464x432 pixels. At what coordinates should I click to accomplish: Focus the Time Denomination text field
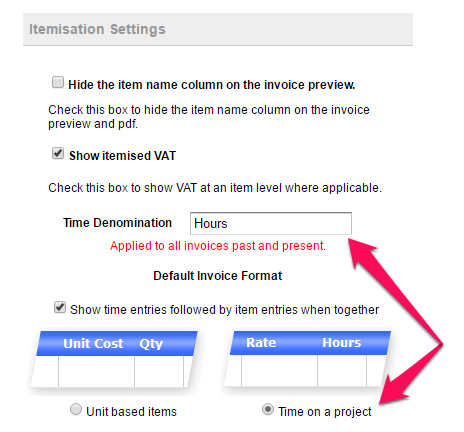(271, 223)
